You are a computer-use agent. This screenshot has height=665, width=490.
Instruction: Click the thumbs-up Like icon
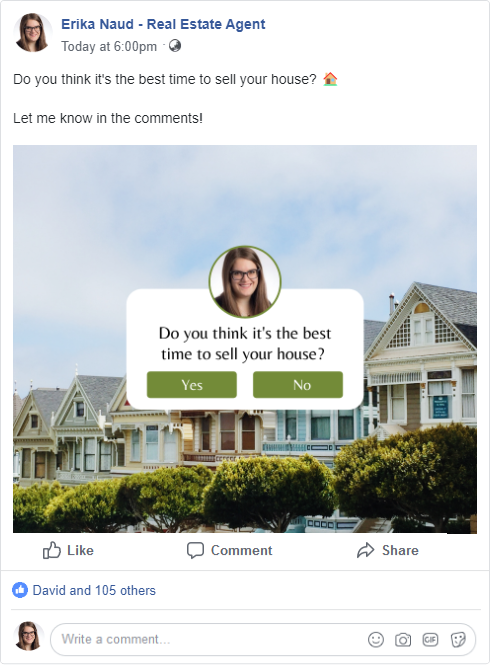coord(51,550)
